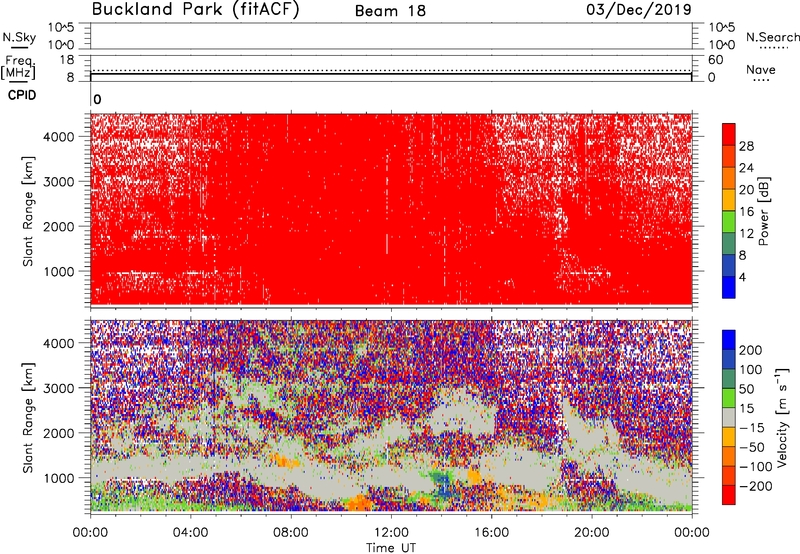800x554 pixels.
Task: Click the 'N.Search' legend label
Action: click(772, 37)
